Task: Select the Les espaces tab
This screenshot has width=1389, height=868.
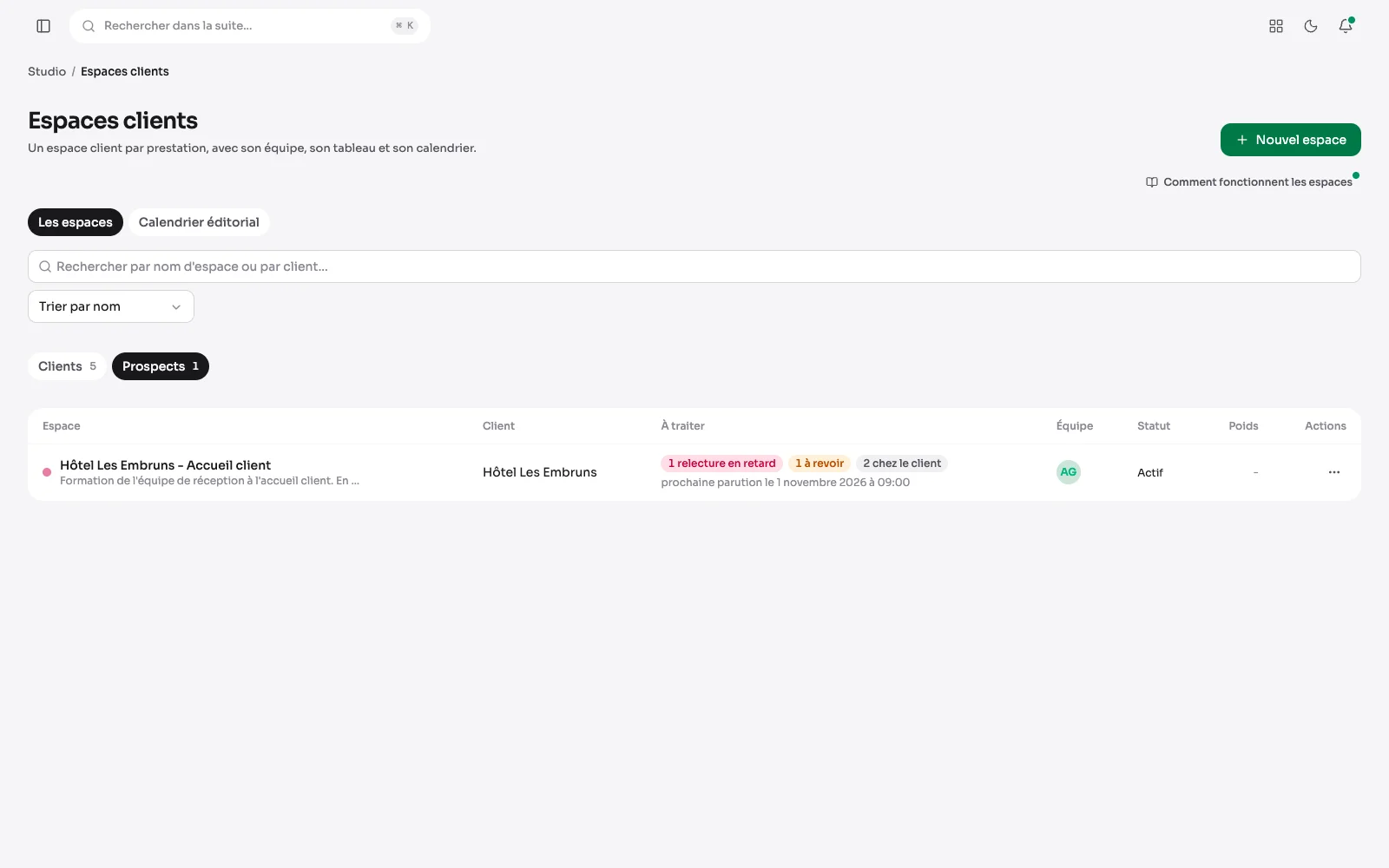Action: [x=76, y=222]
